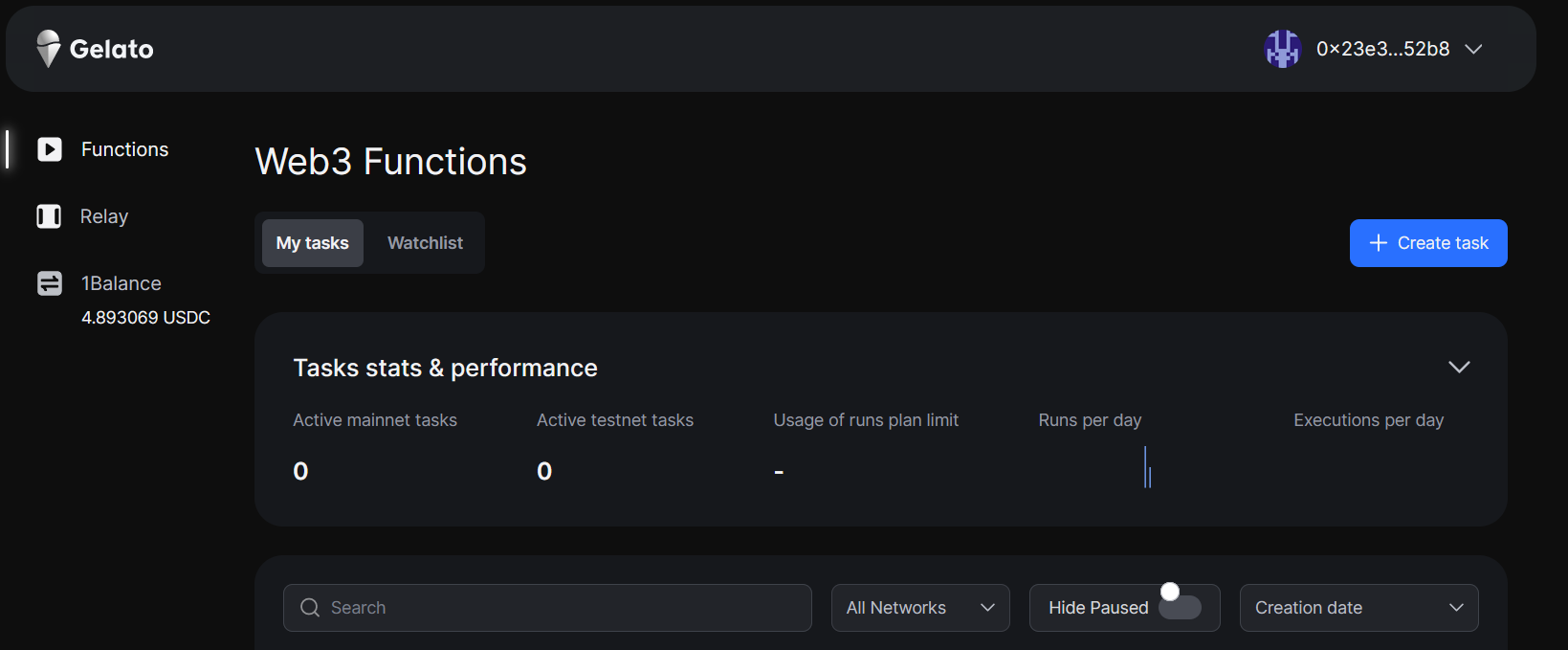
Task: Click the wallet avatar icon
Action: pyautogui.click(x=1282, y=49)
